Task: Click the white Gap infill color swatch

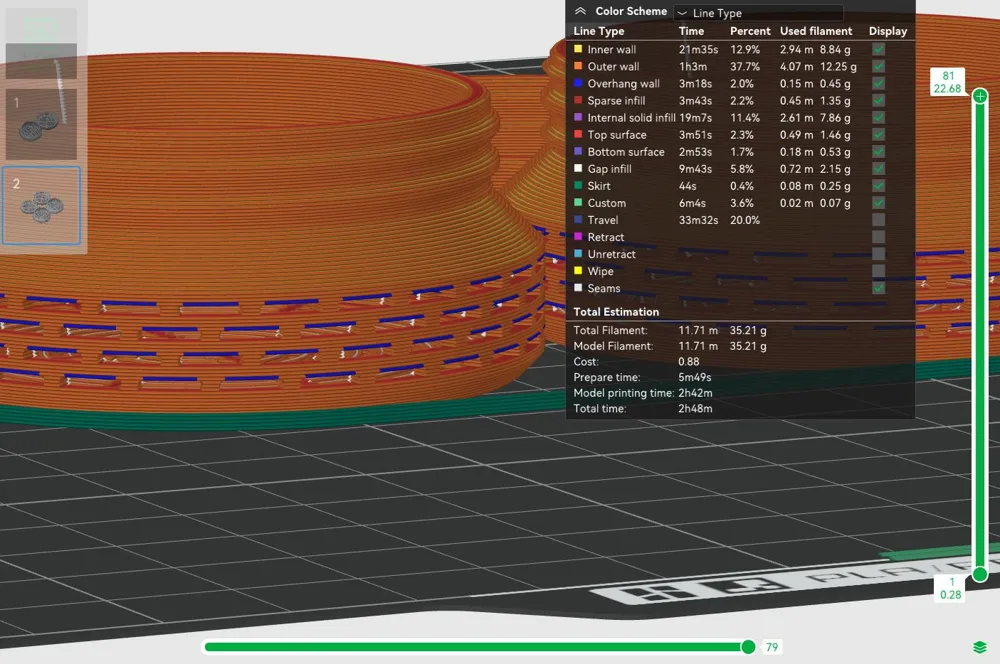Action: [x=578, y=169]
